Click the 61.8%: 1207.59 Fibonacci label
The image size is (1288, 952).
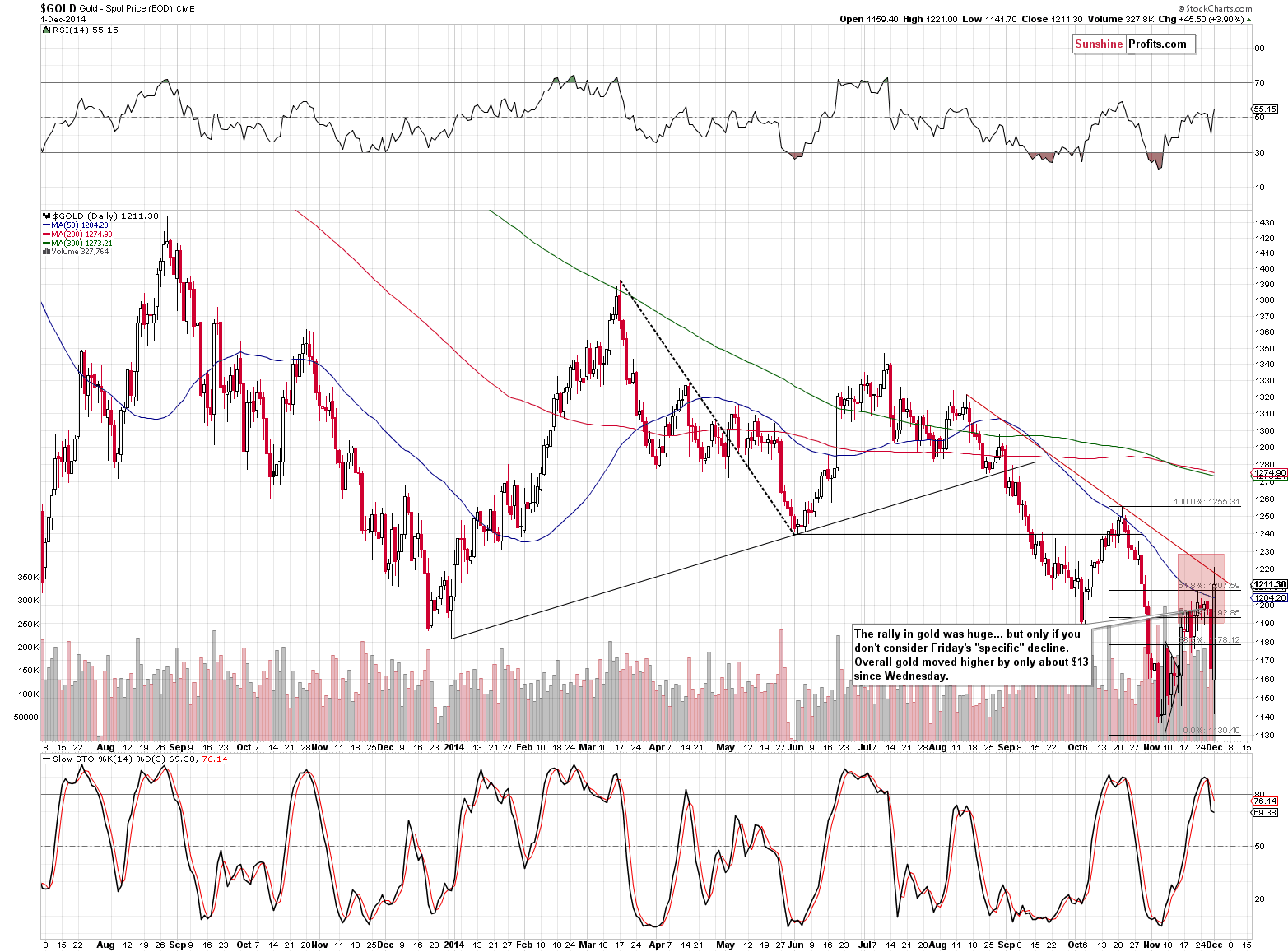(1208, 585)
